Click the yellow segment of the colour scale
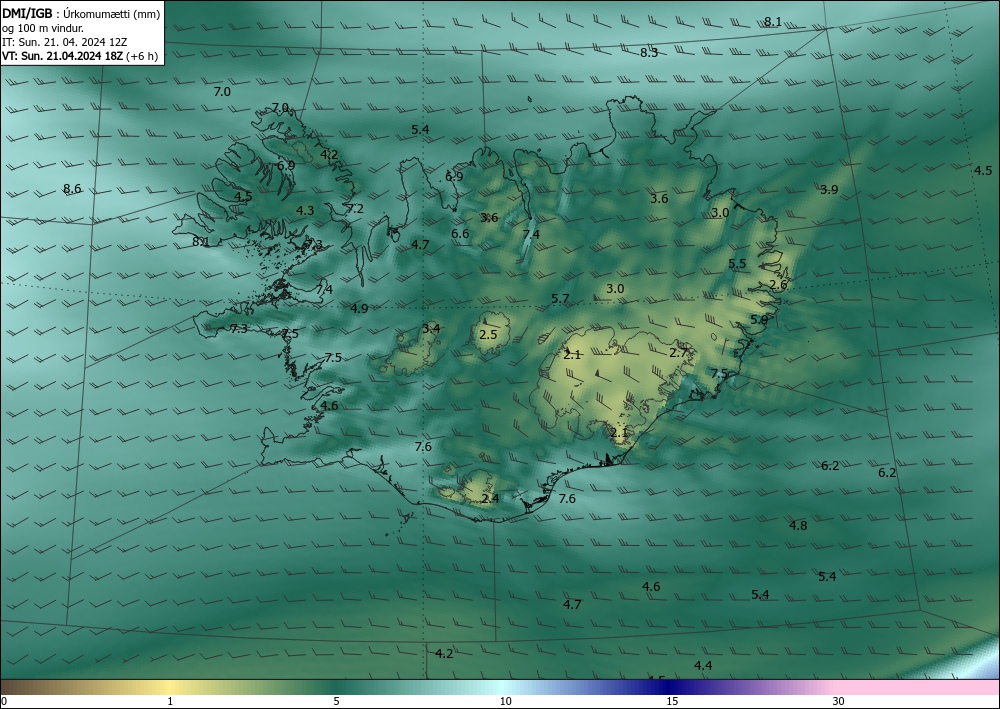Viewport: 1000px width, 709px height. (x=170, y=687)
